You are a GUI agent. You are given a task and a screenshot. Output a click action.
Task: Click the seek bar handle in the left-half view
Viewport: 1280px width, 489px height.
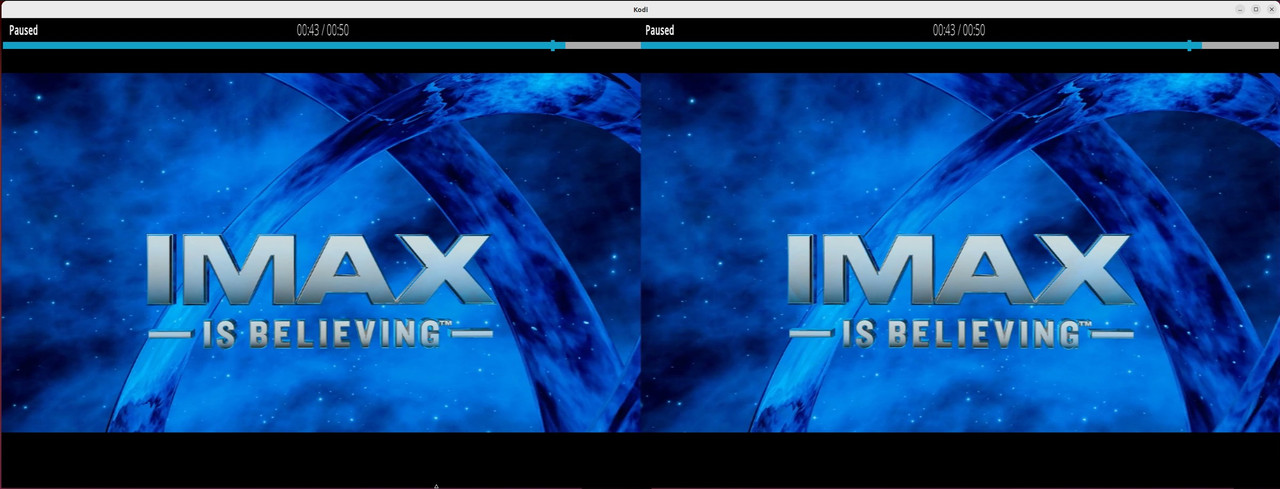point(553,45)
